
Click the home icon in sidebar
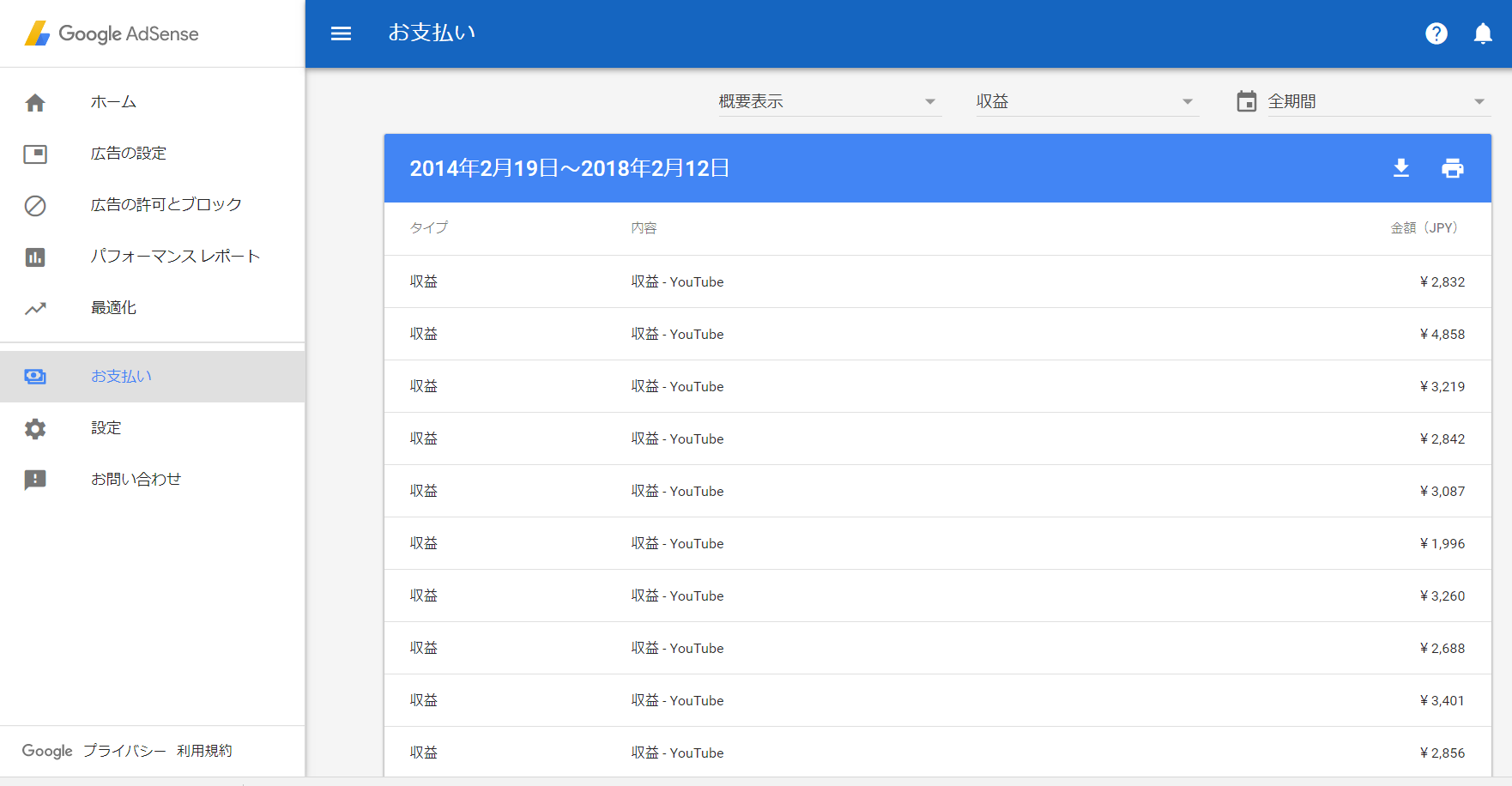pos(35,103)
